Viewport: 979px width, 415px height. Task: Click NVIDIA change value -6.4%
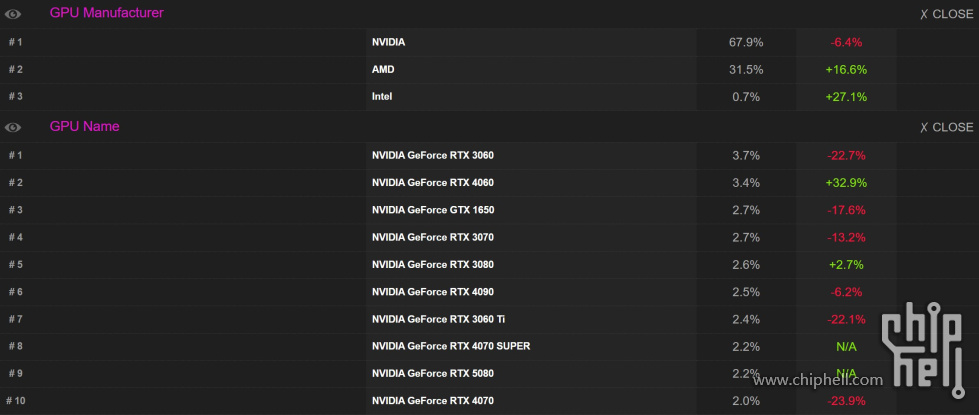click(x=846, y=42)
